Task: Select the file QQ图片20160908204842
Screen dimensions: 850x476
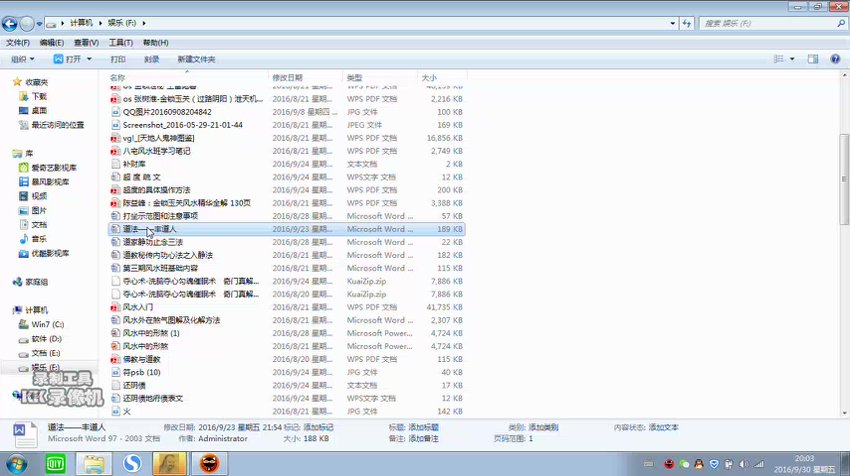Action: [167, 112]
